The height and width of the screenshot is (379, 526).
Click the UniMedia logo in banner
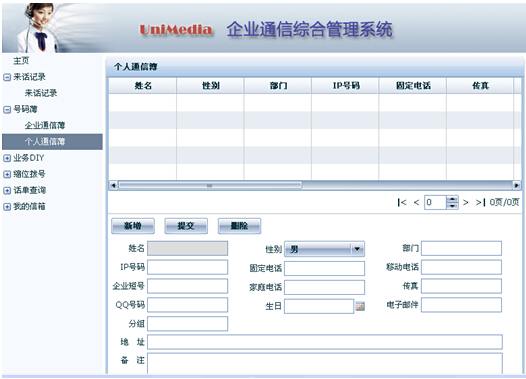click(x=176, y=30)
